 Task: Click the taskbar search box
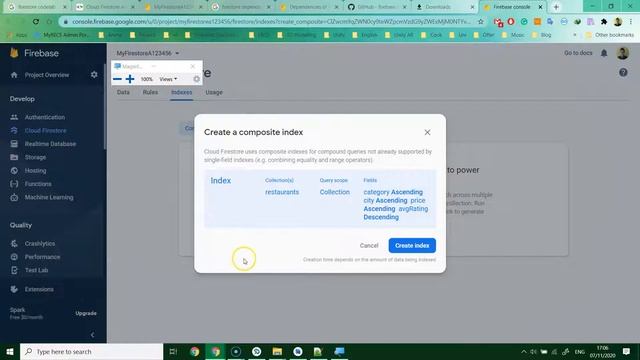pyautogui.click(x=91, y=351)
